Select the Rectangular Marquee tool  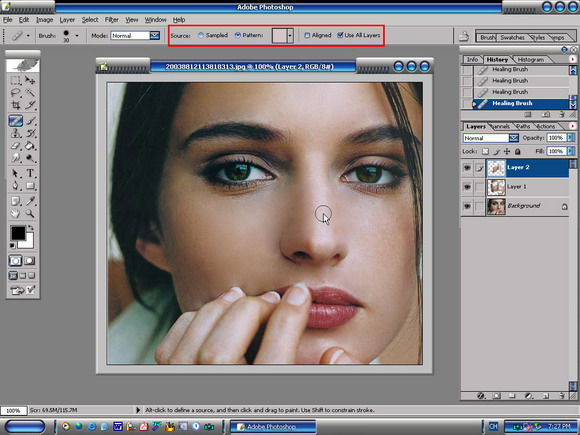(16, 80)
